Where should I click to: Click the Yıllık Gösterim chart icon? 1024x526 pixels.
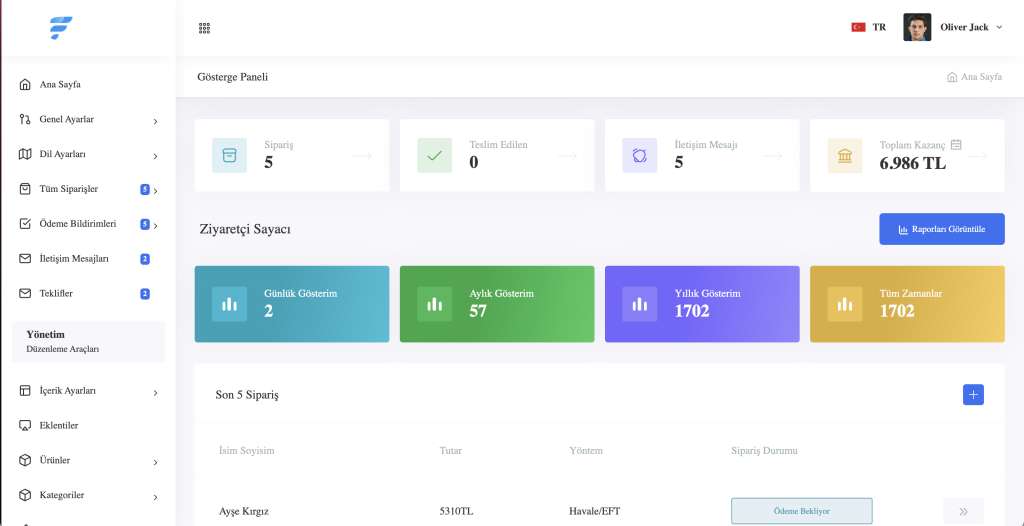[639, 304]
